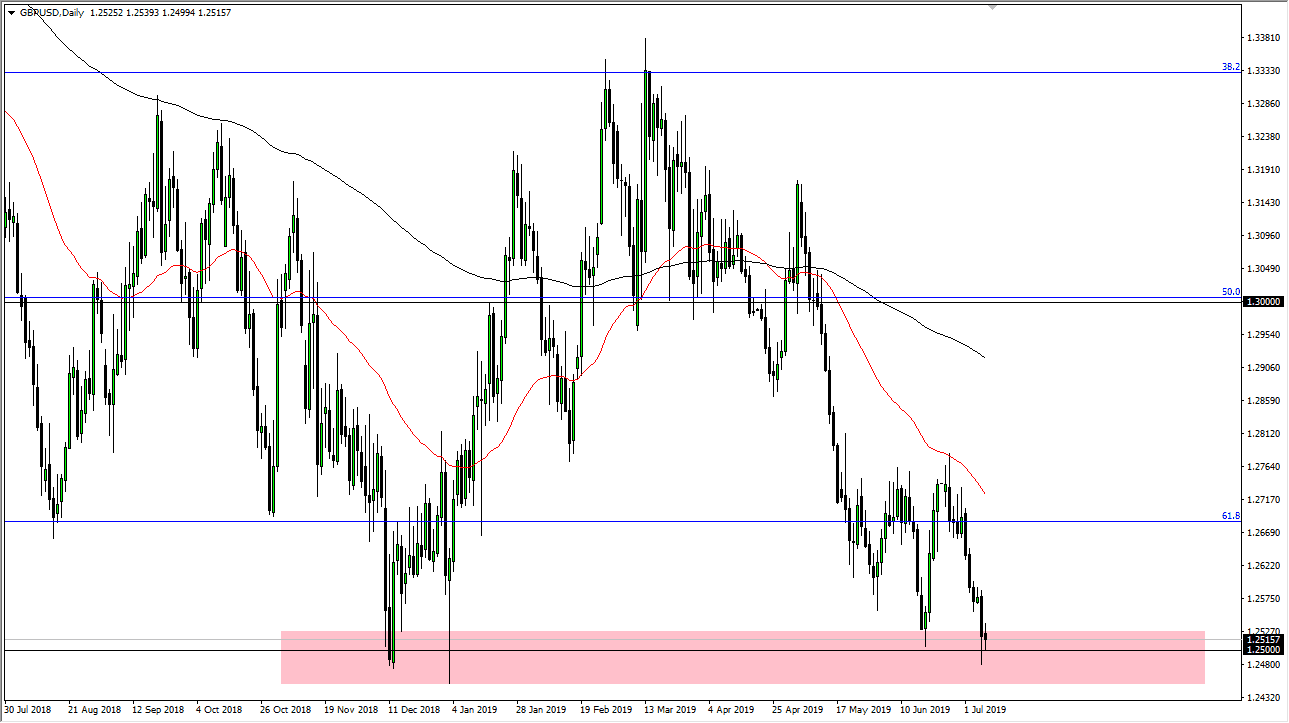Click the 1.25000 horizontal line price tag

coord(1265,650)
